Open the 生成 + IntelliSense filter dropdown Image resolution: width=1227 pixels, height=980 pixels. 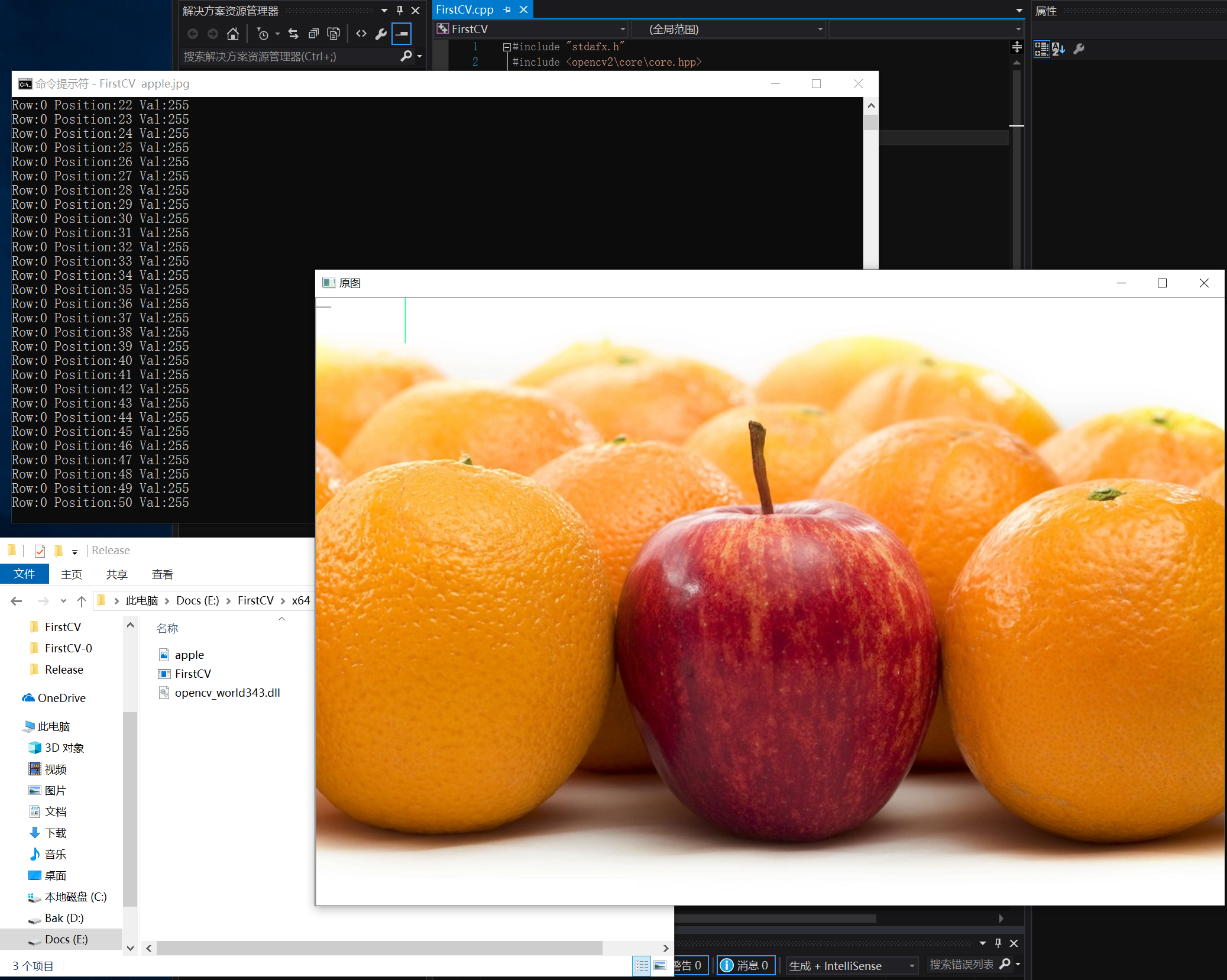click(x=912, y=966)
